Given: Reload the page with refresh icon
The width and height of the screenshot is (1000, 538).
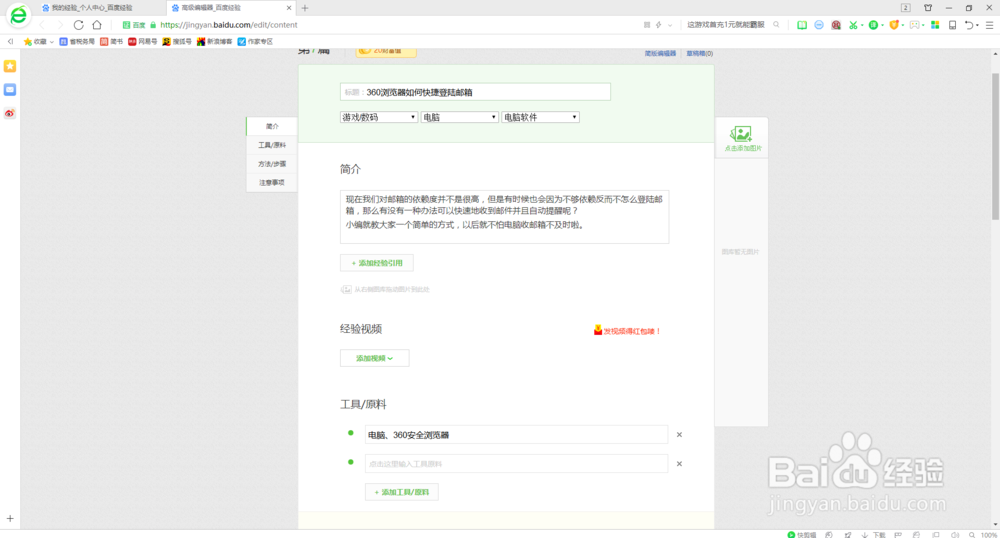Looking at the screenshot, I should point(78,25).
